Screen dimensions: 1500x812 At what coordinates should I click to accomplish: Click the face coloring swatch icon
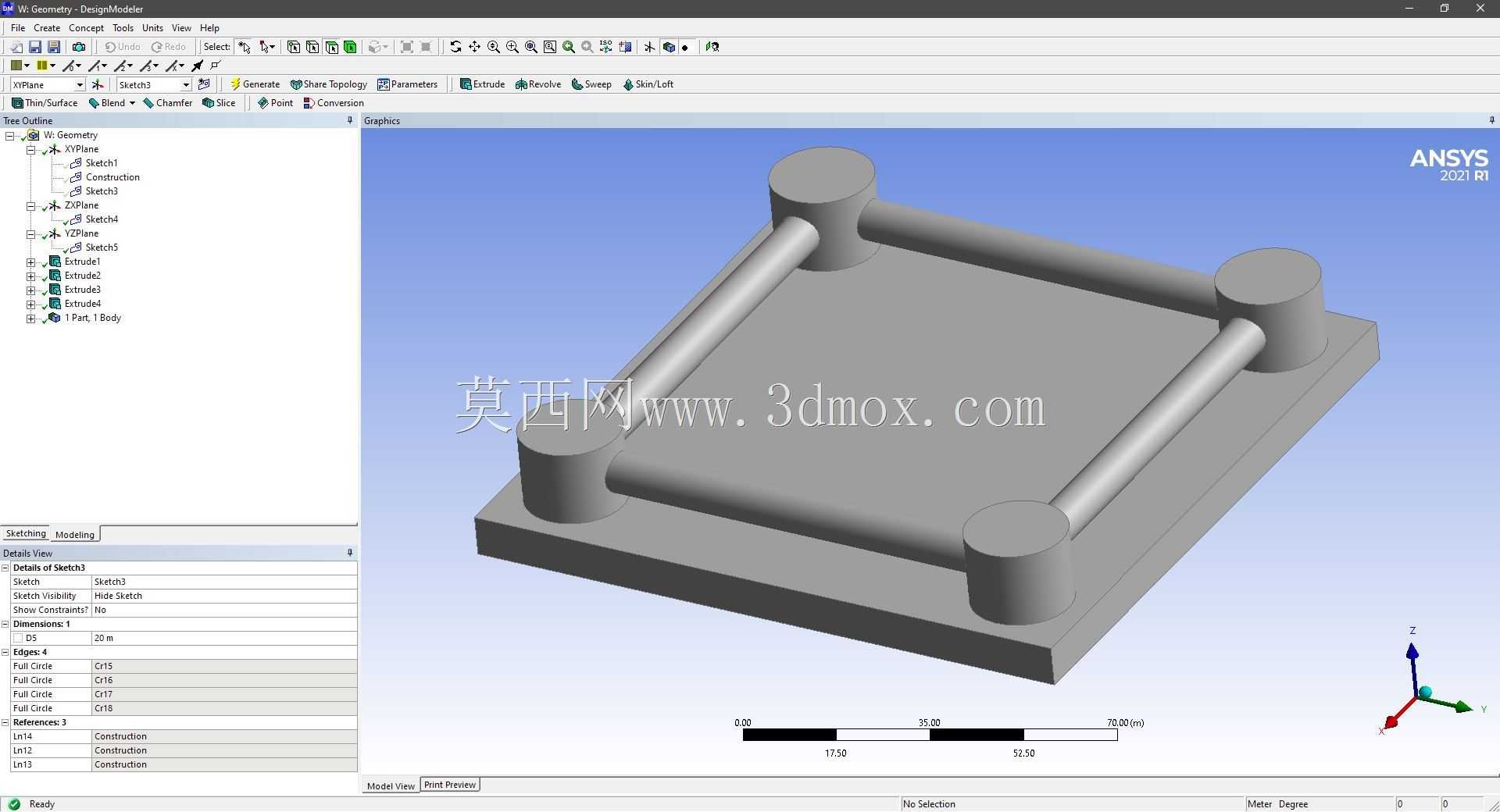16,66
